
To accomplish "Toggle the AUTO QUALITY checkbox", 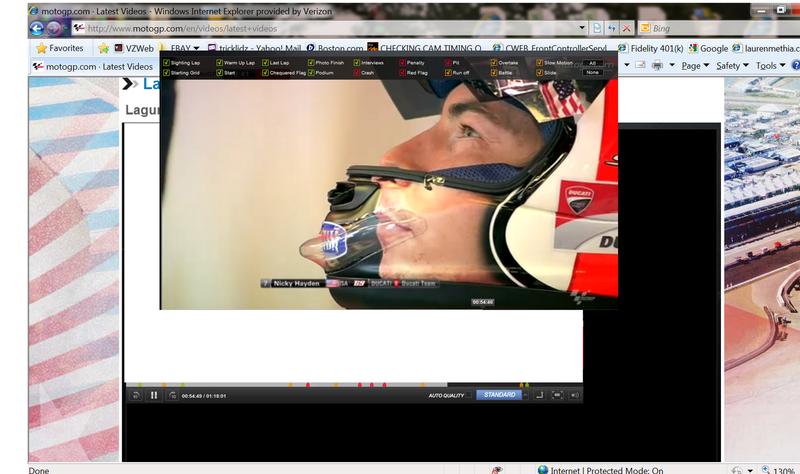I will point(469,395).
